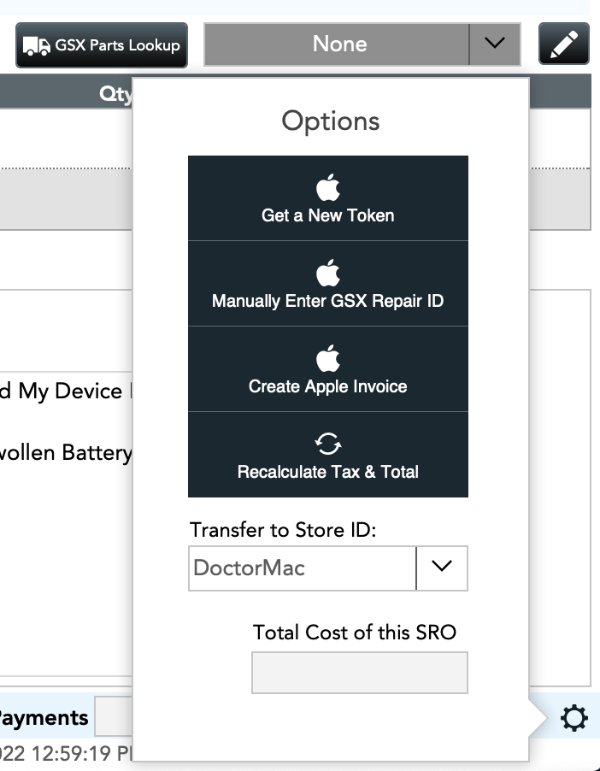Select the Payments tab label
The height and width of the screenshot is (771, 600).
(x=44, y=718)
